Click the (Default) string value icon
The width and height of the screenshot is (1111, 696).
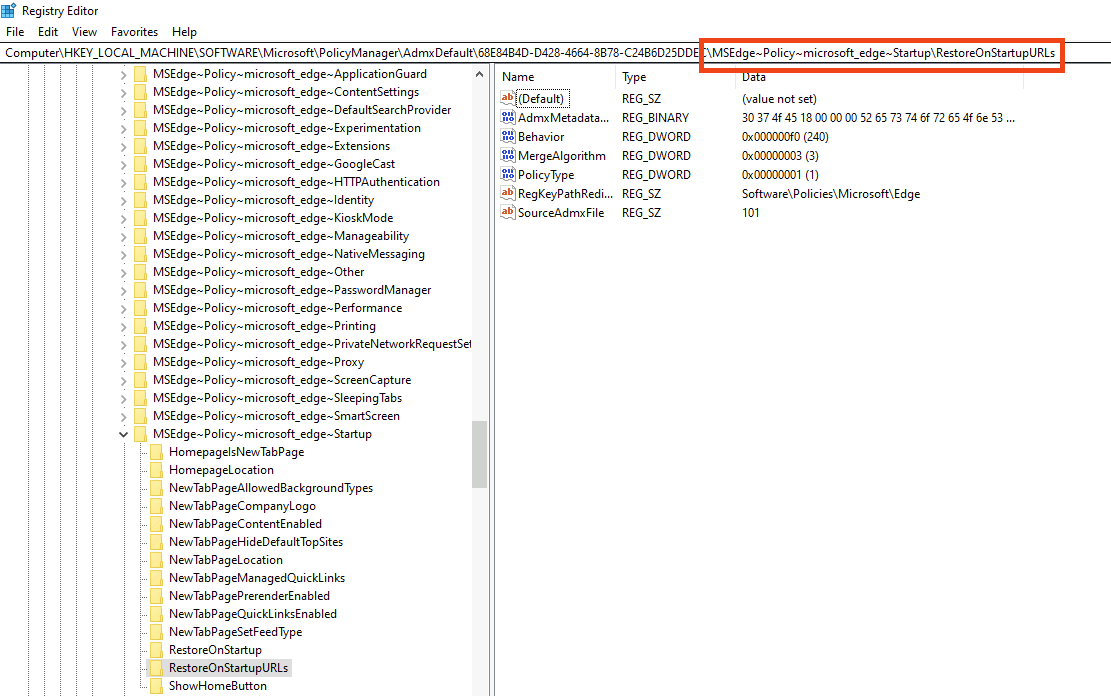(x=507, y=98)
